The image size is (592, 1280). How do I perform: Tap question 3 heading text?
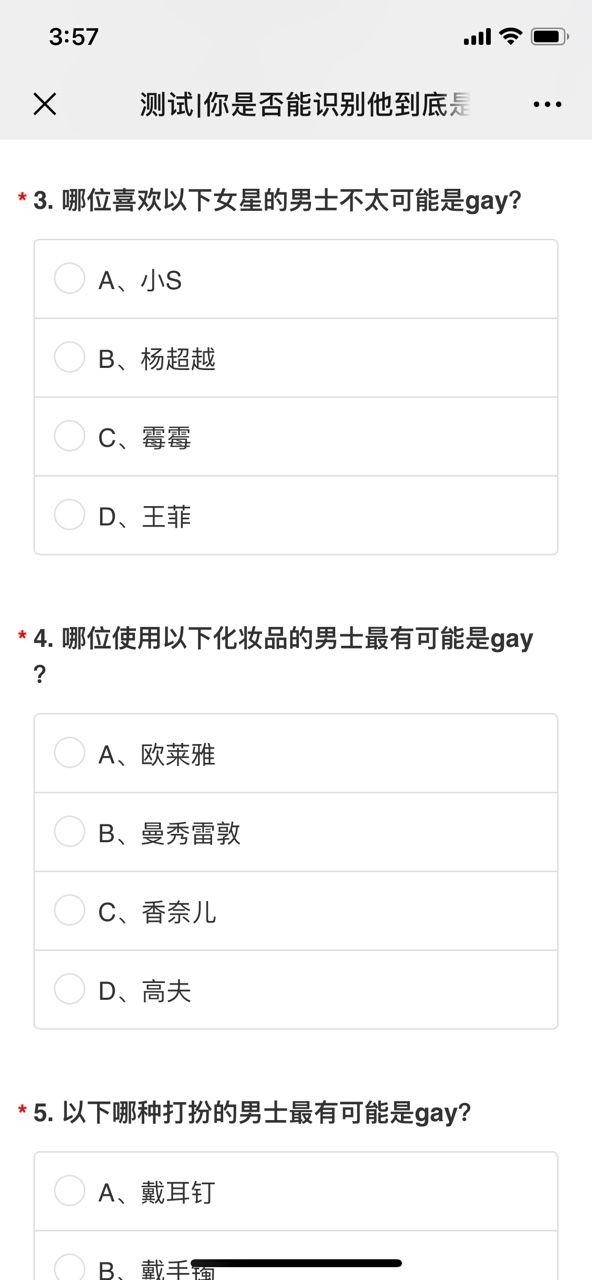click(x=278, y=201)
